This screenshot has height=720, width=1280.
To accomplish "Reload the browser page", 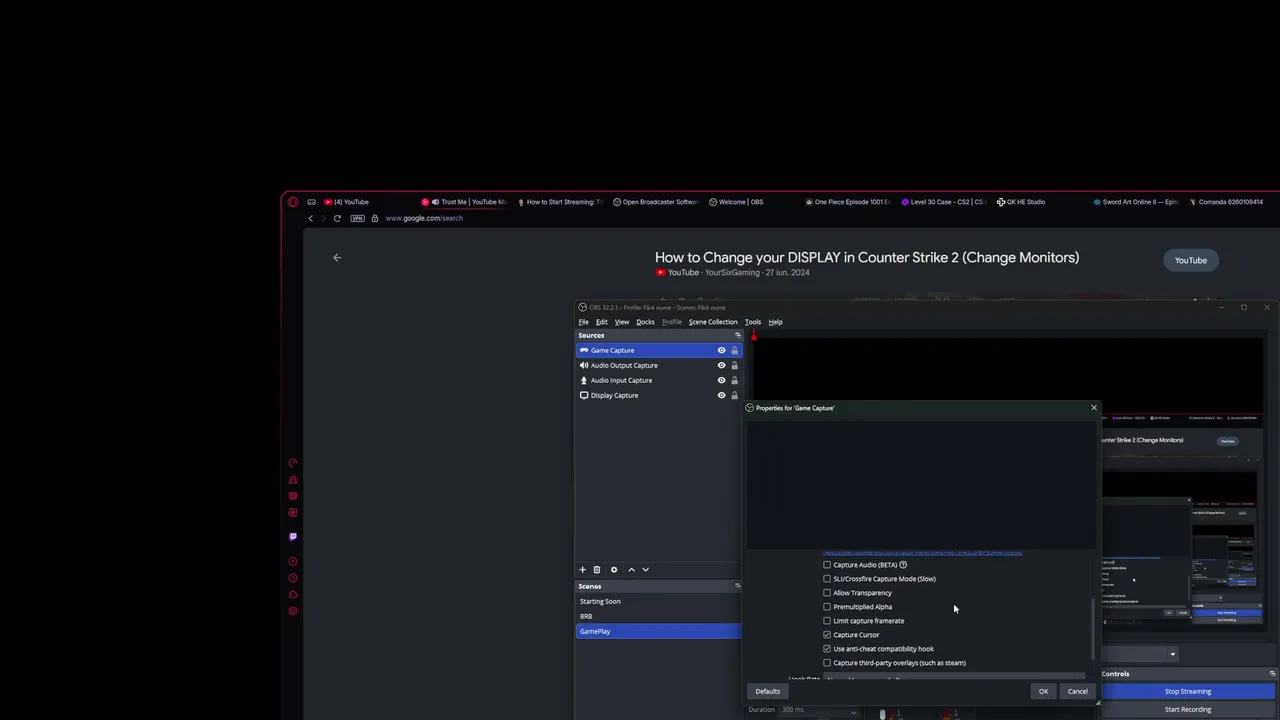I will pos(337,219).
